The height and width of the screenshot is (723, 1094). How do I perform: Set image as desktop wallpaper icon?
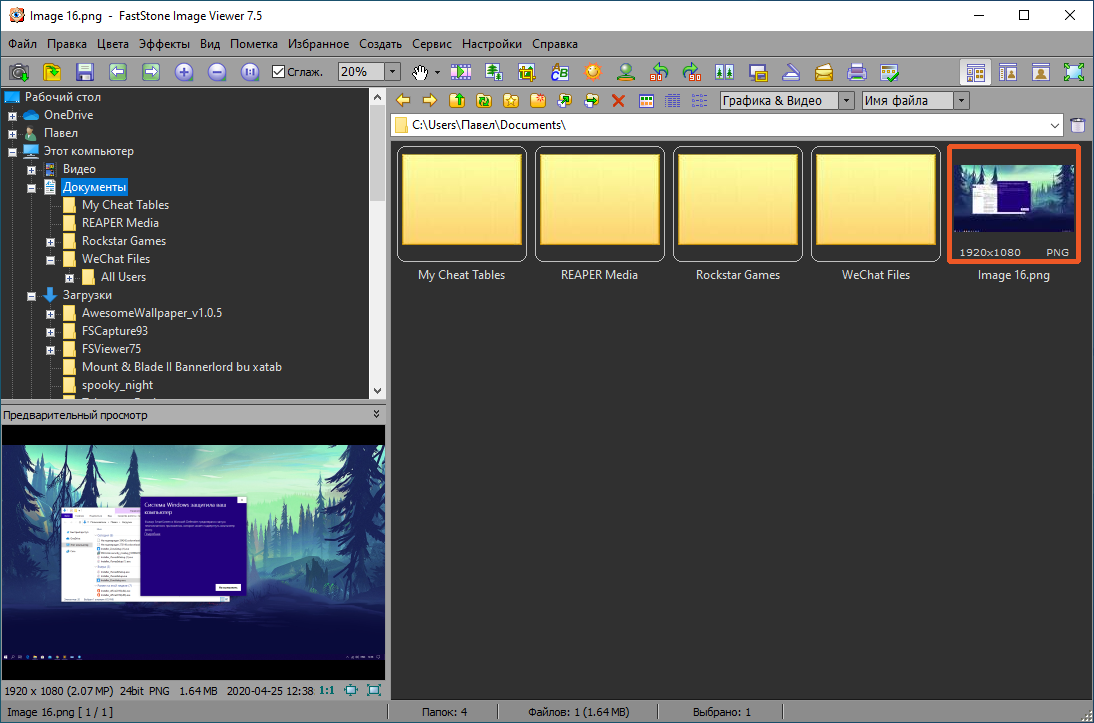point(758,72)
